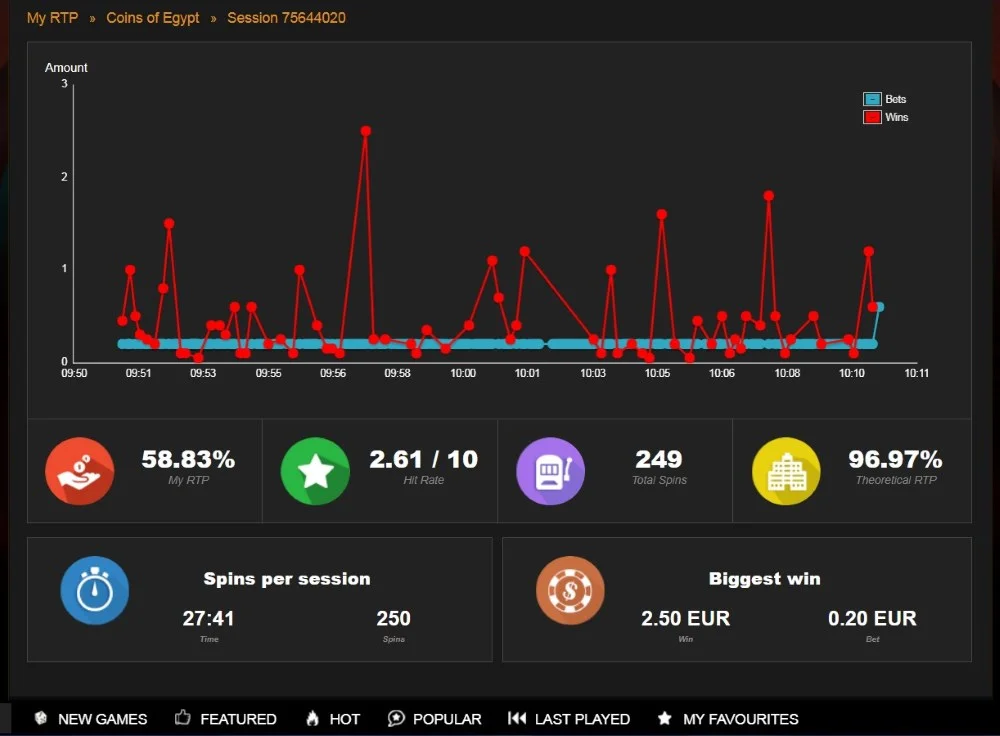Open the My RTP breadcrumb link
The width and height of the screenshot is (1000, 736).
coord(52,18)
